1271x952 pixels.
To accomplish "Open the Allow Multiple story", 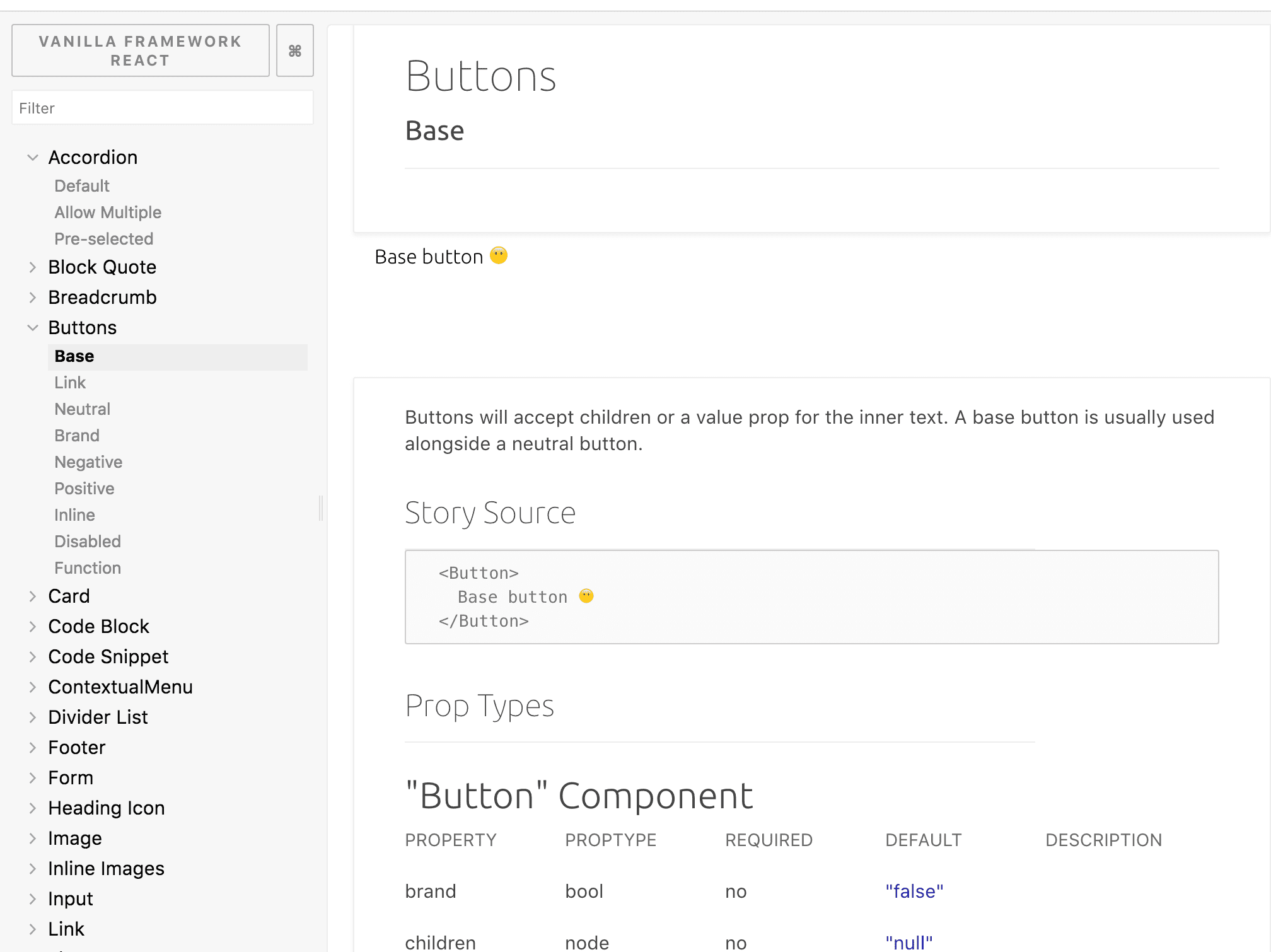I will click(x=108, y=212).
